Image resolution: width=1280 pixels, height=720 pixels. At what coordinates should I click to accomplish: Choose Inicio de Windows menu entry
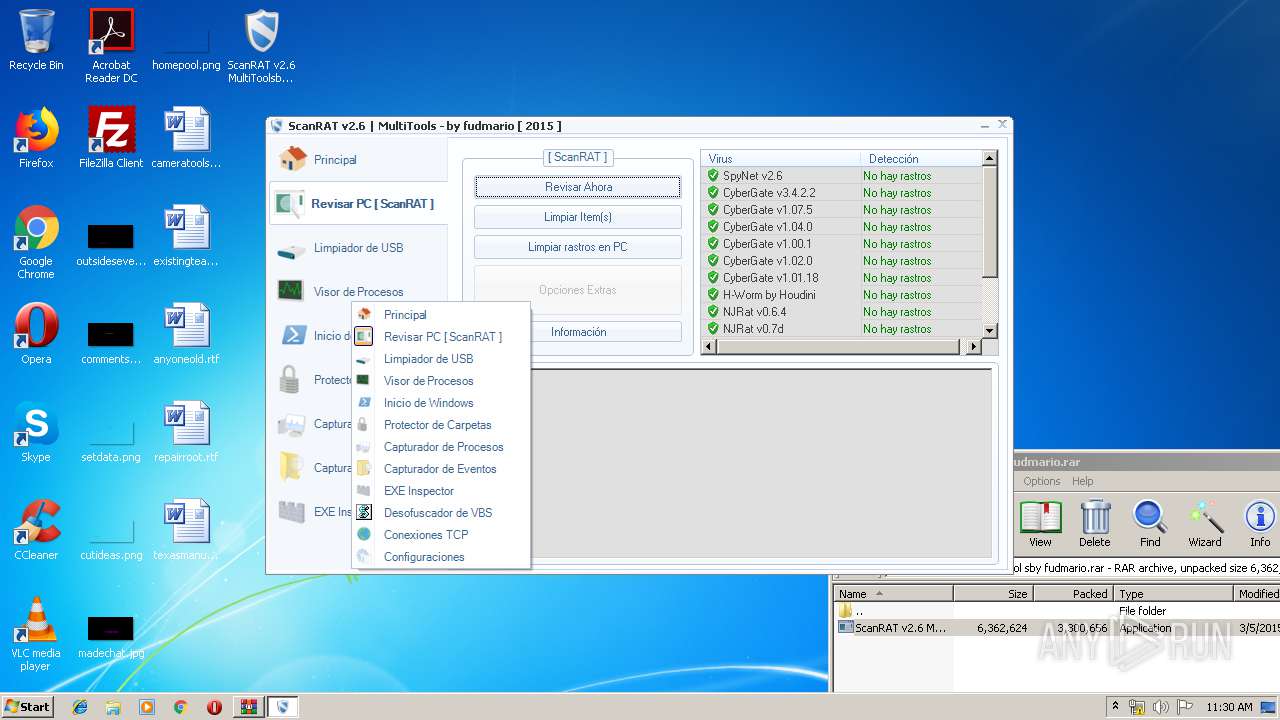[x=441, y=403]
